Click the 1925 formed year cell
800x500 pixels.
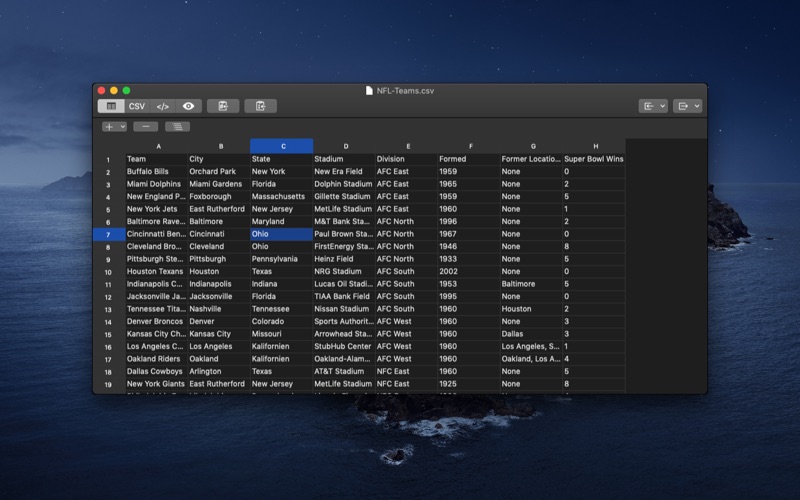469,384
